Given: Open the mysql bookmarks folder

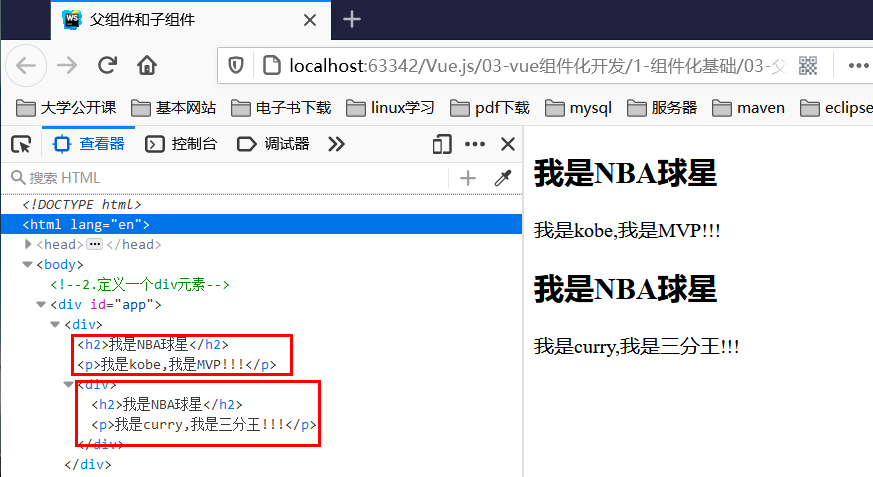Looking at the screenshot, I should coord(578,107).
